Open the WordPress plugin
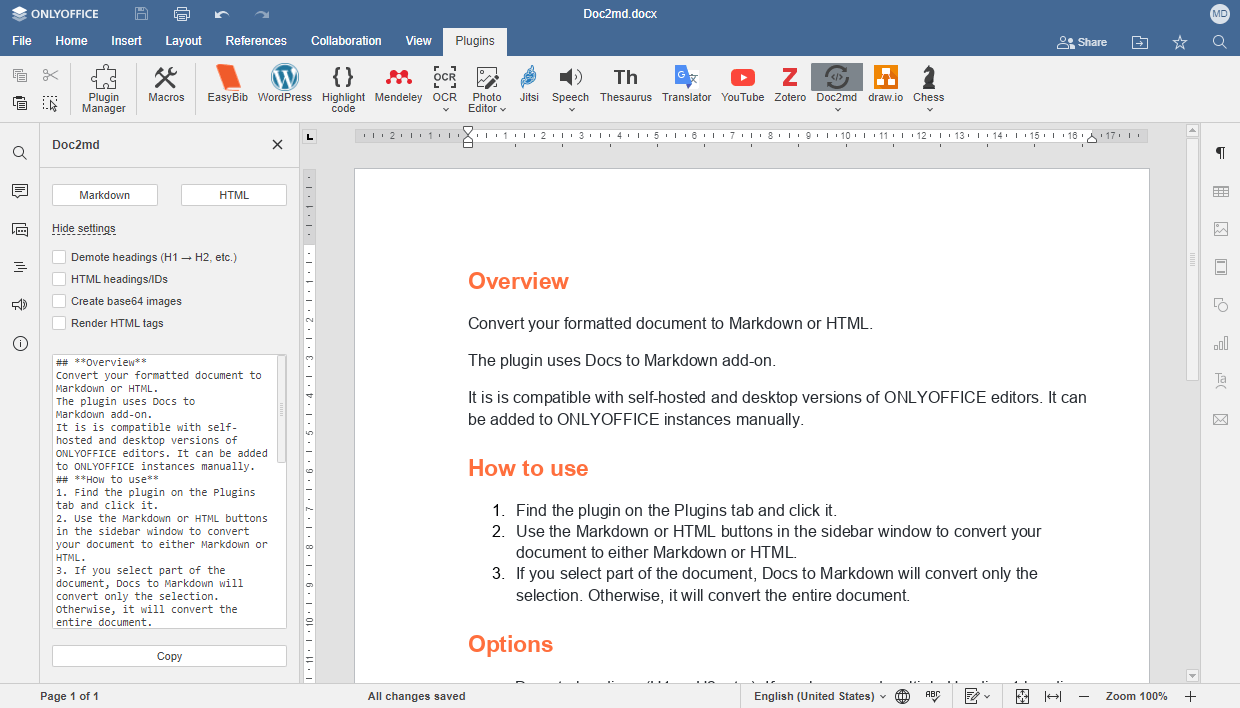This screenshot has width=1240, height=708. tap(285, 85)
